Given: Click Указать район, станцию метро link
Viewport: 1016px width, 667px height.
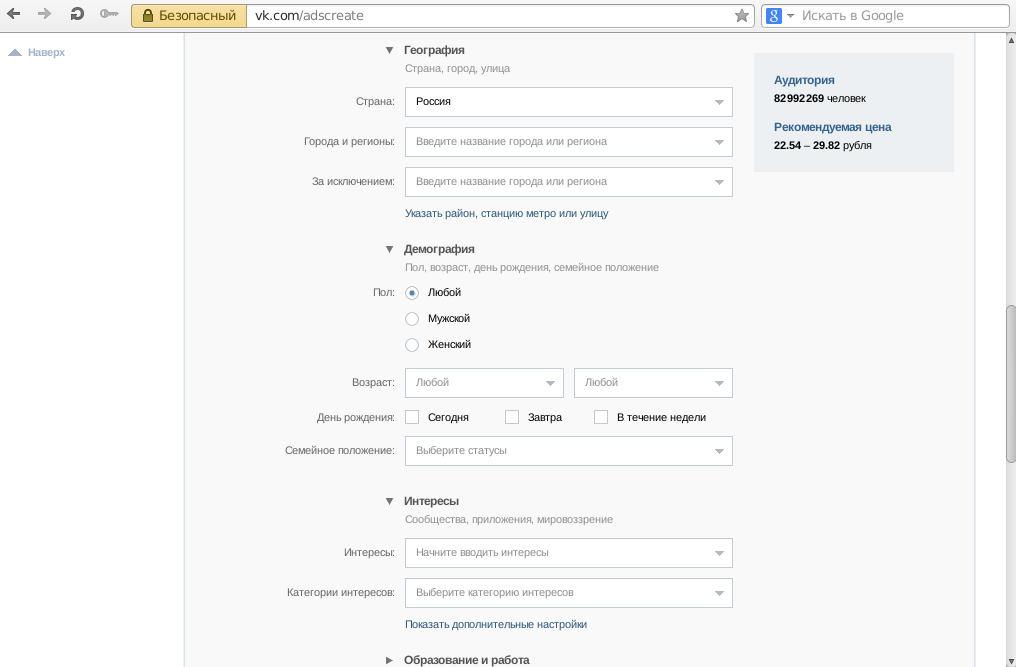Looking at the screenshot, I should click(x=506, y=213).
